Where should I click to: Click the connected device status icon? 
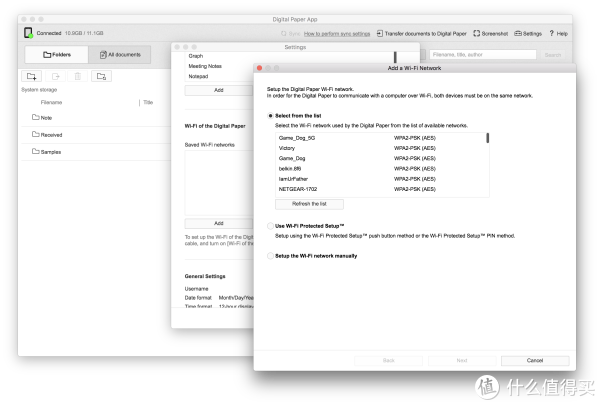[x=28, y=33]
